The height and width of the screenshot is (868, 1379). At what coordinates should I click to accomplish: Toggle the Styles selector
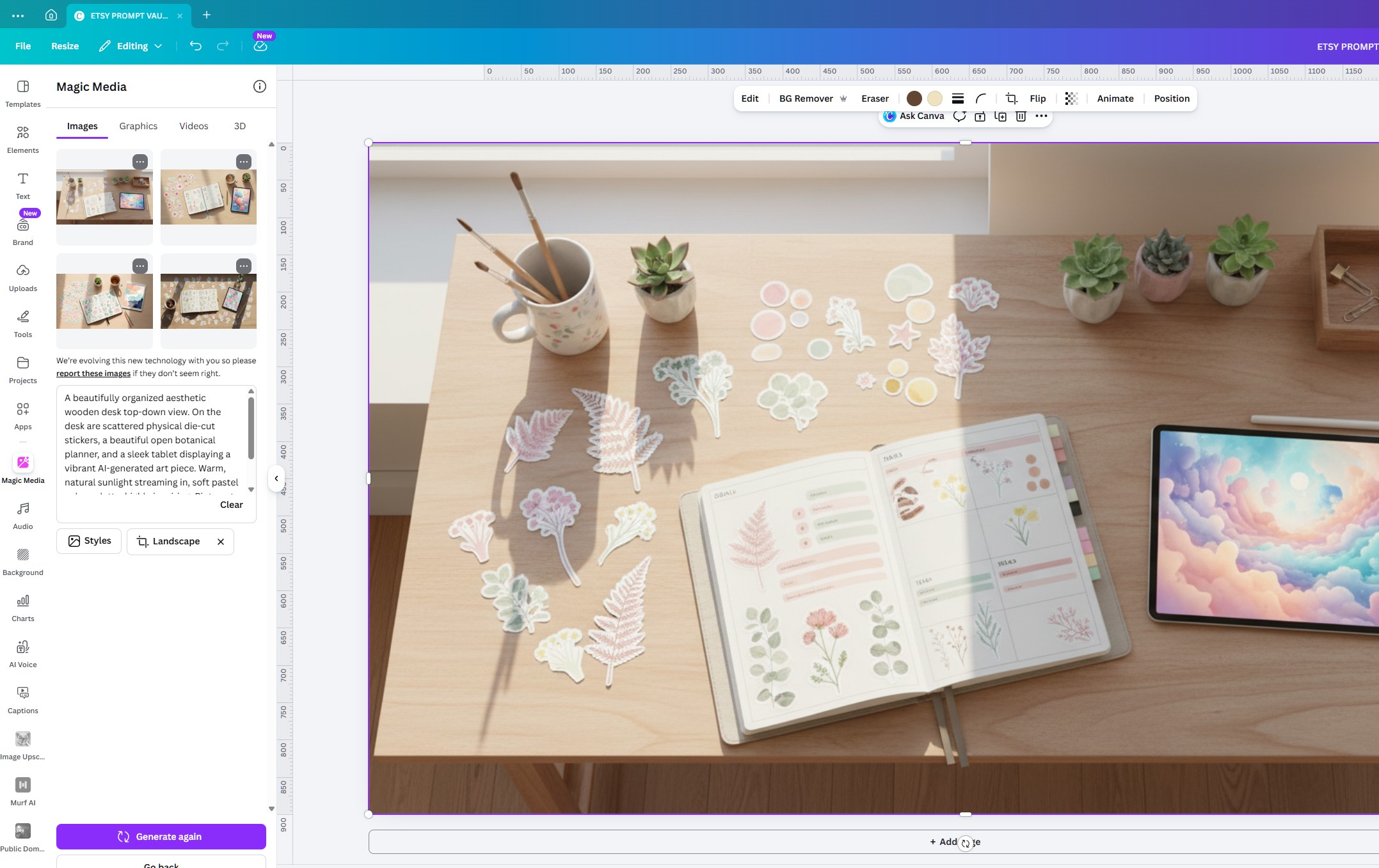89,541
